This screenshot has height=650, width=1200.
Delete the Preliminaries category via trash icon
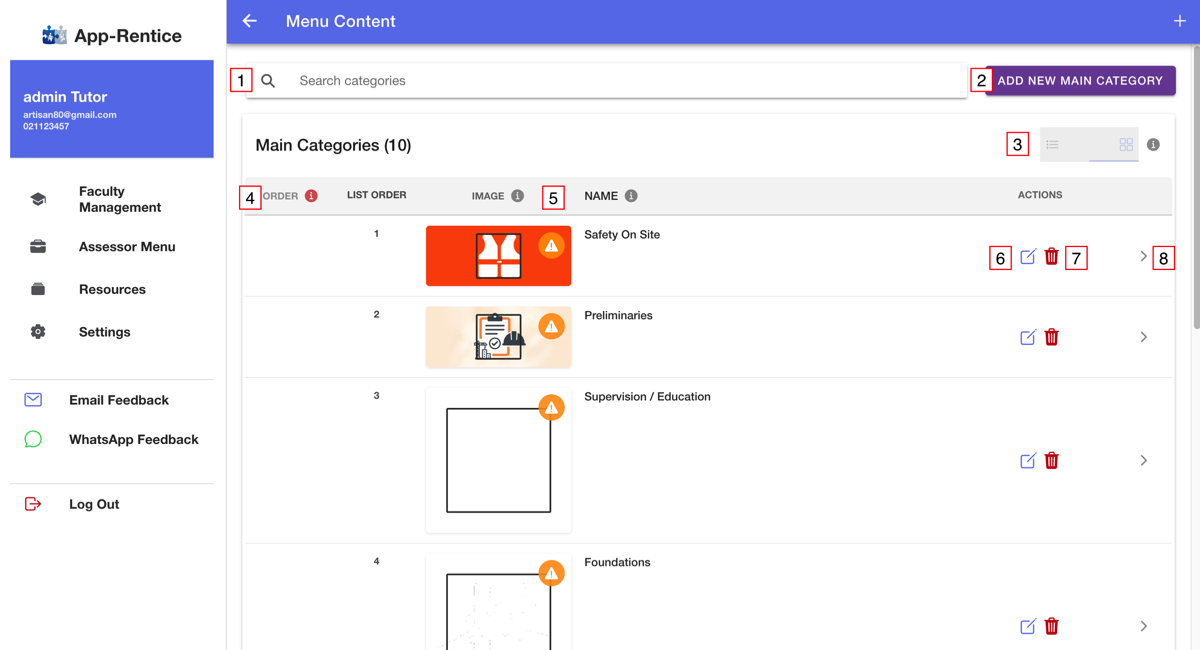coord(1052,337)
